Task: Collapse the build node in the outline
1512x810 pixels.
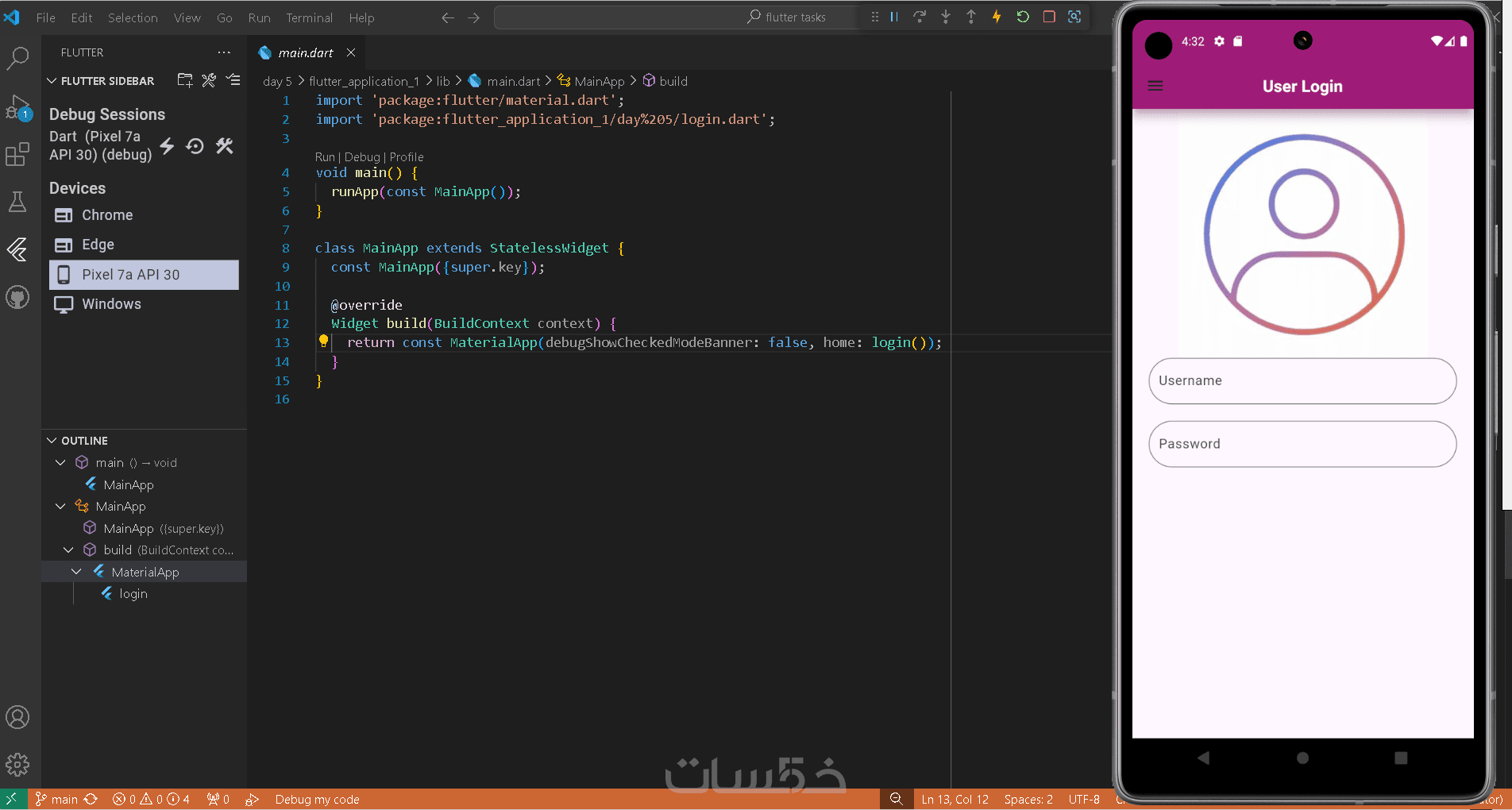Action: click(68, 550)
